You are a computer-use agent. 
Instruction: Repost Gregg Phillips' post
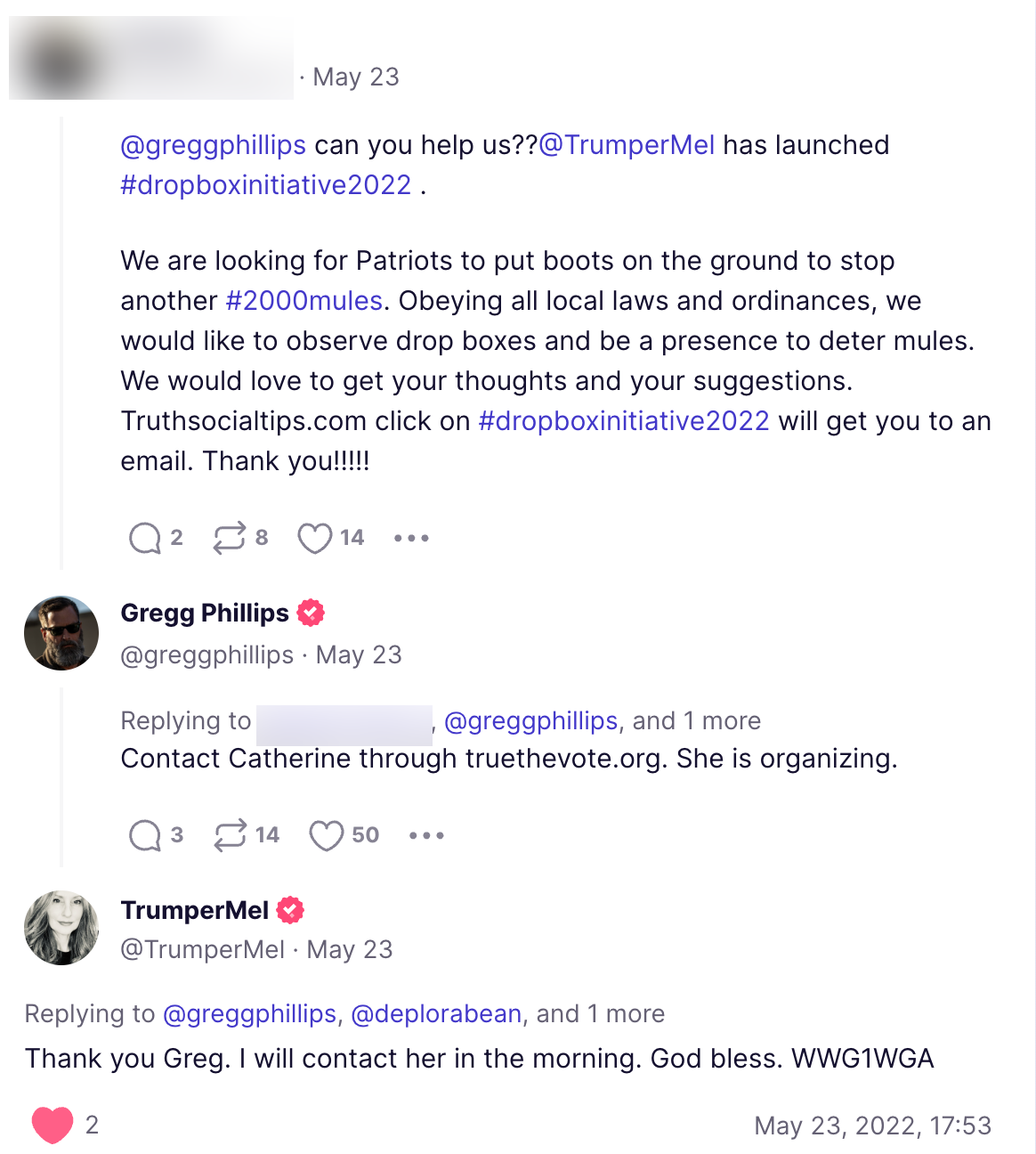coord(230,835)
